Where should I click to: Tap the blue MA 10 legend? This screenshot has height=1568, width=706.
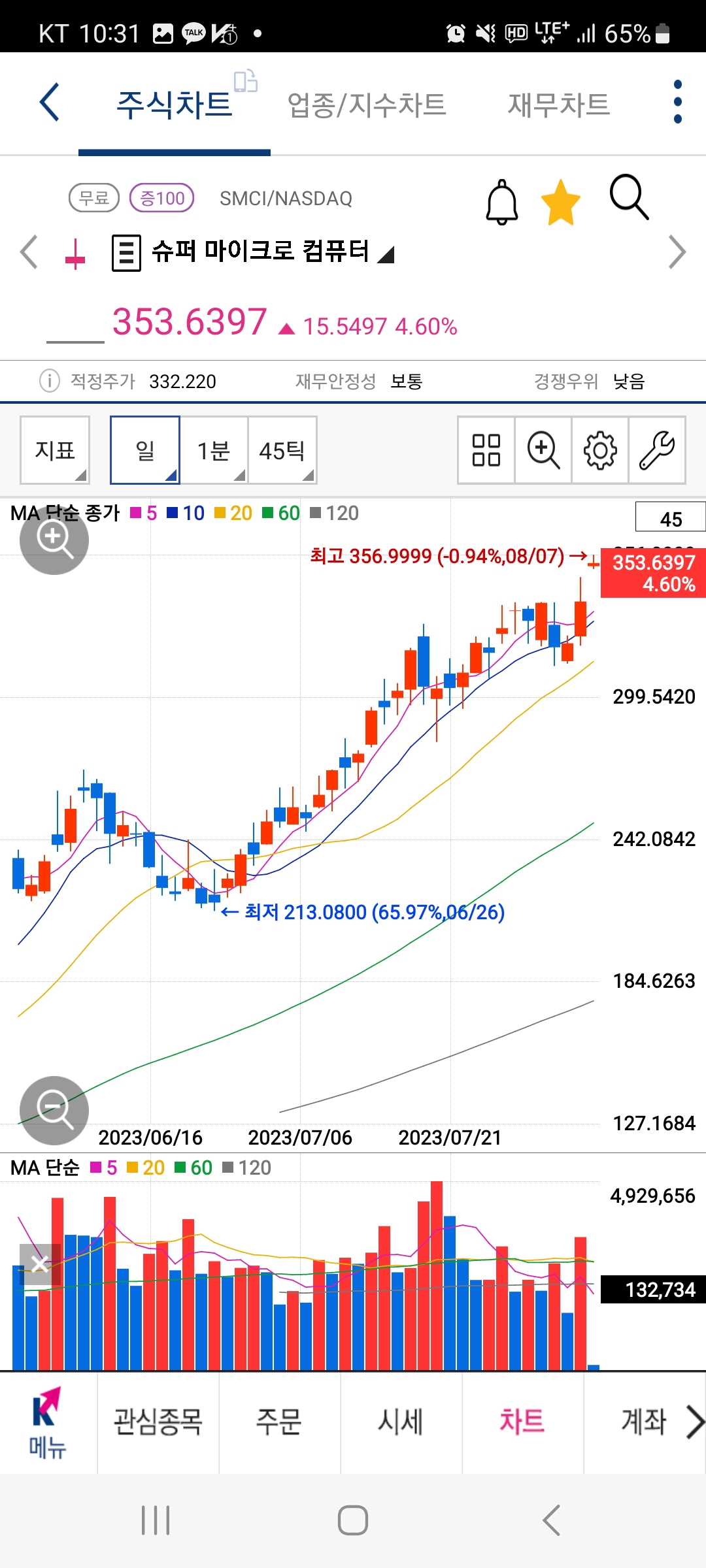click(186, 513)
